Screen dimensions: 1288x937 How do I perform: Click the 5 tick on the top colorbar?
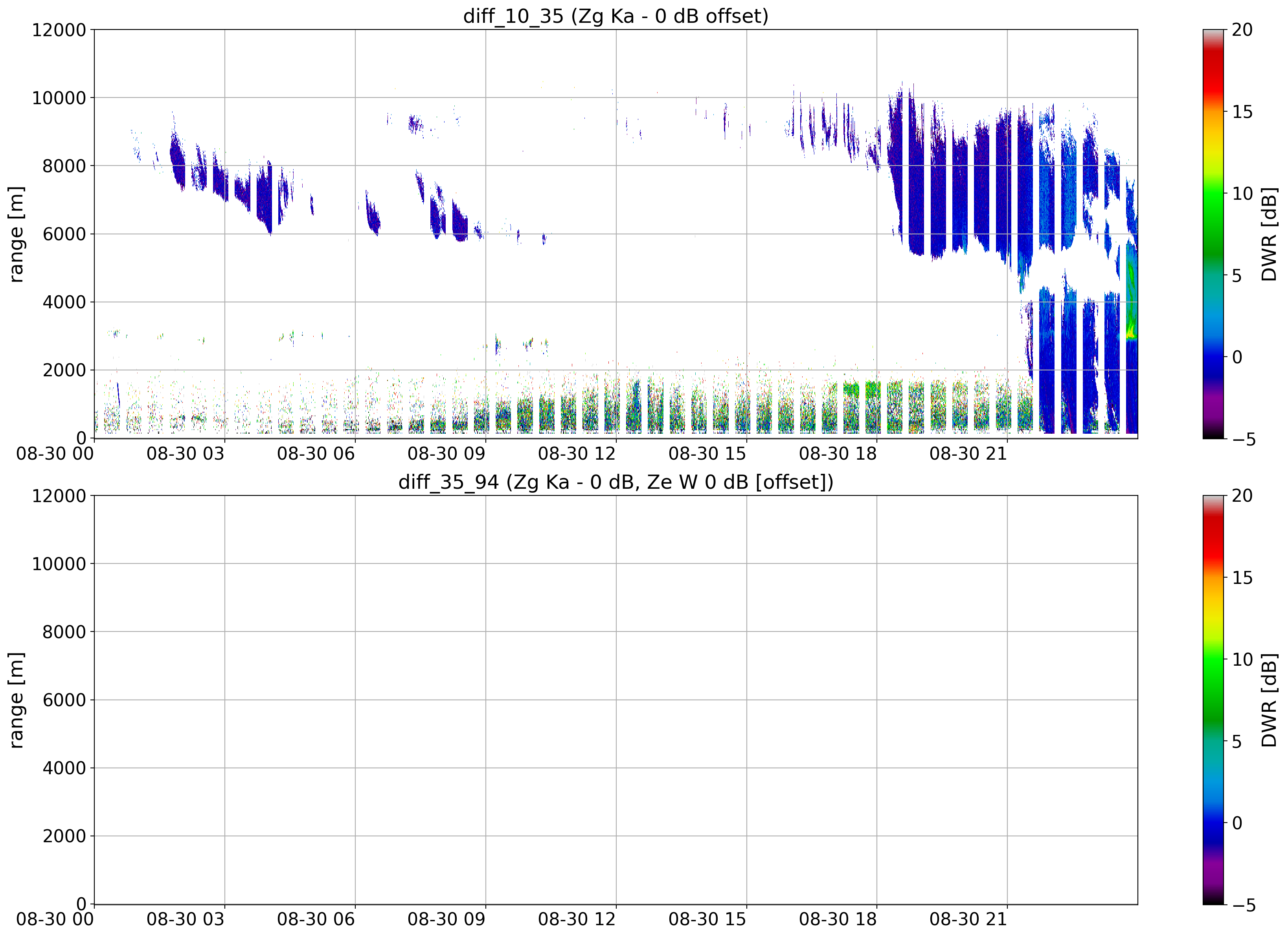tap(1237, 276)
